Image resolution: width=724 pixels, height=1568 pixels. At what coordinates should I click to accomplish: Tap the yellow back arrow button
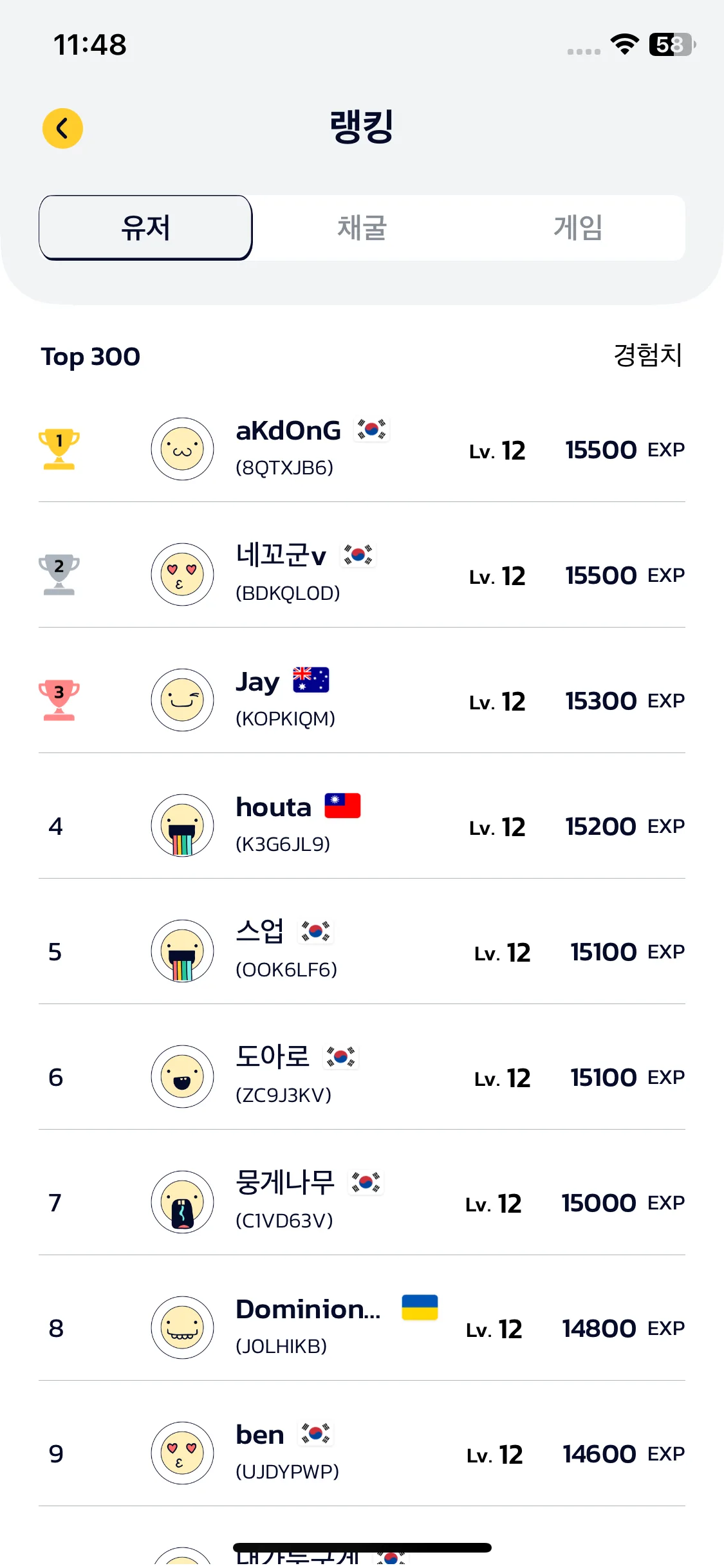[x=62, y=129]
